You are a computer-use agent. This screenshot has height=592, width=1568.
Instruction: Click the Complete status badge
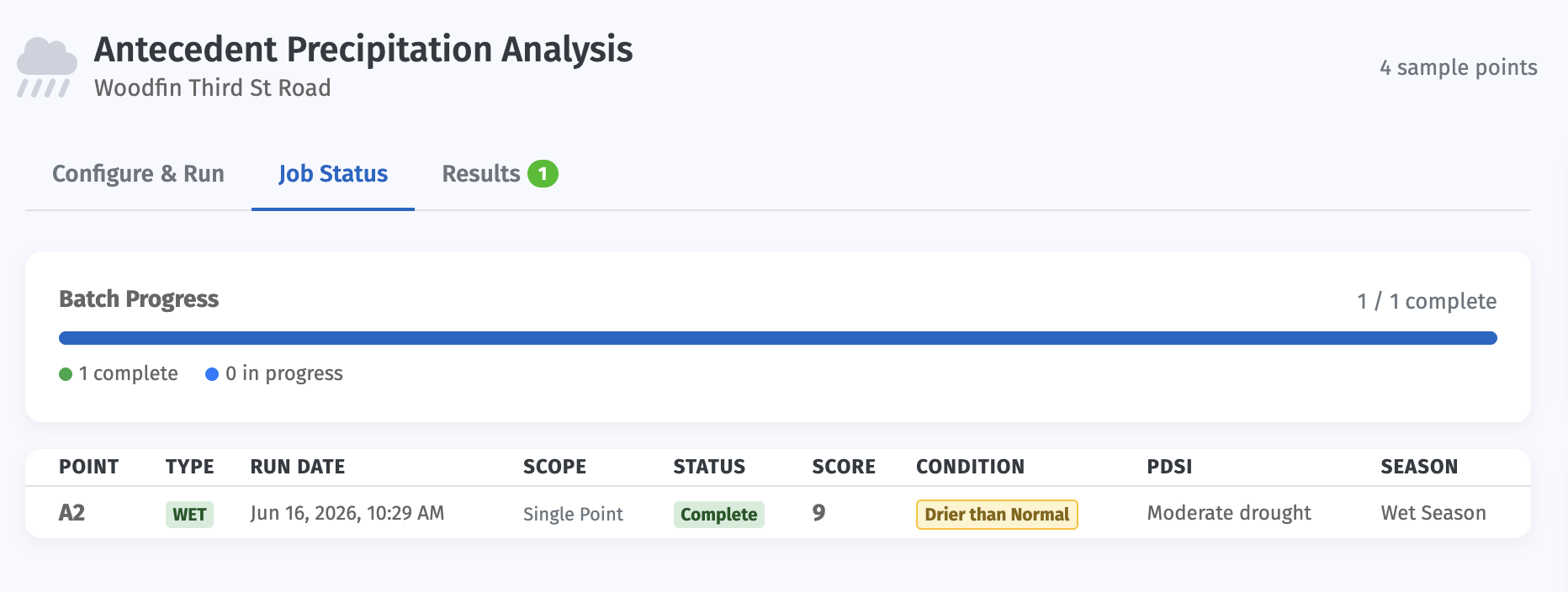click(x=719, y=515)
